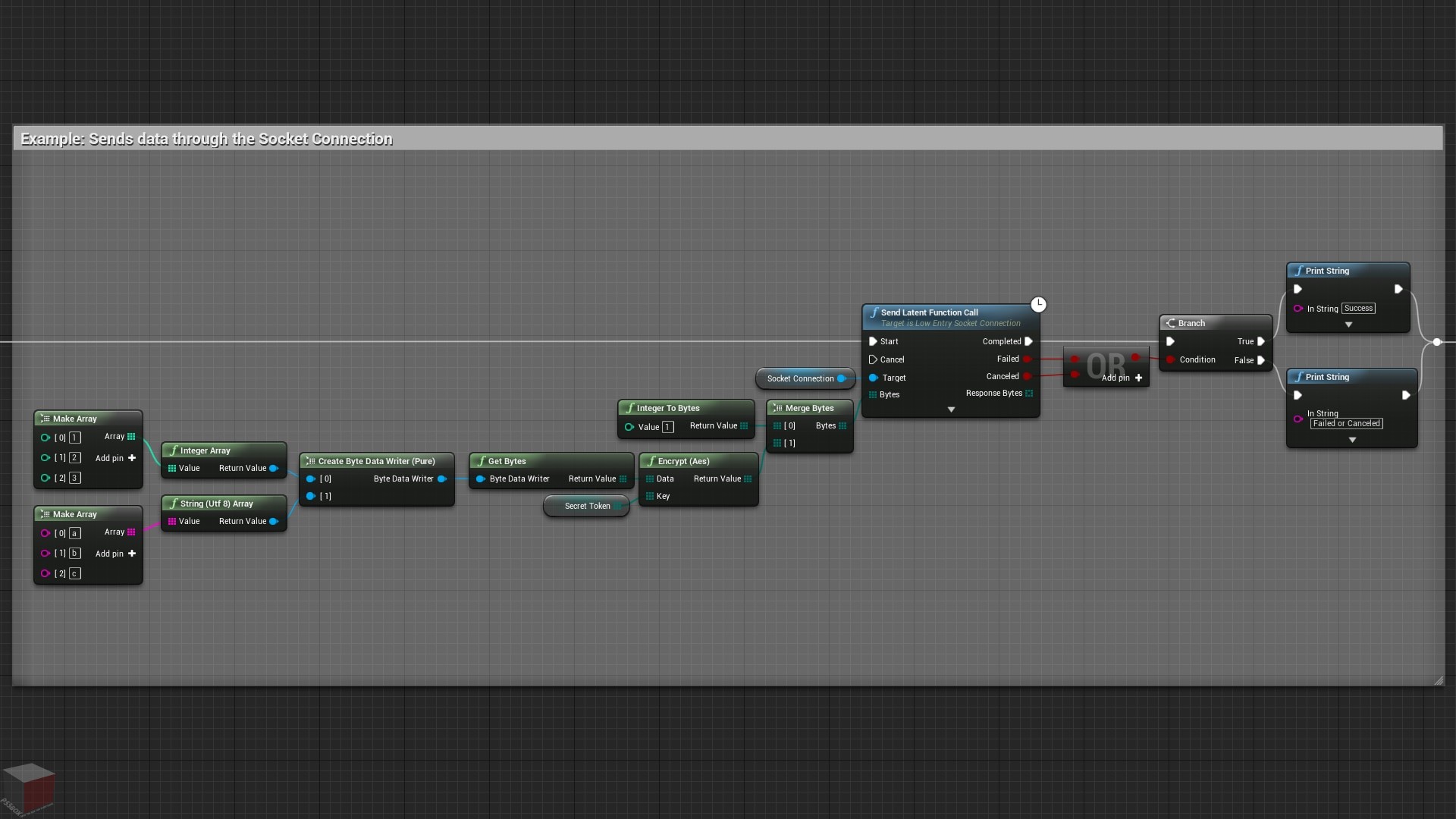Click the Canceled output pin
Screen dimensions: 1456x819
pyautogui.click(x=1028, y=376)
